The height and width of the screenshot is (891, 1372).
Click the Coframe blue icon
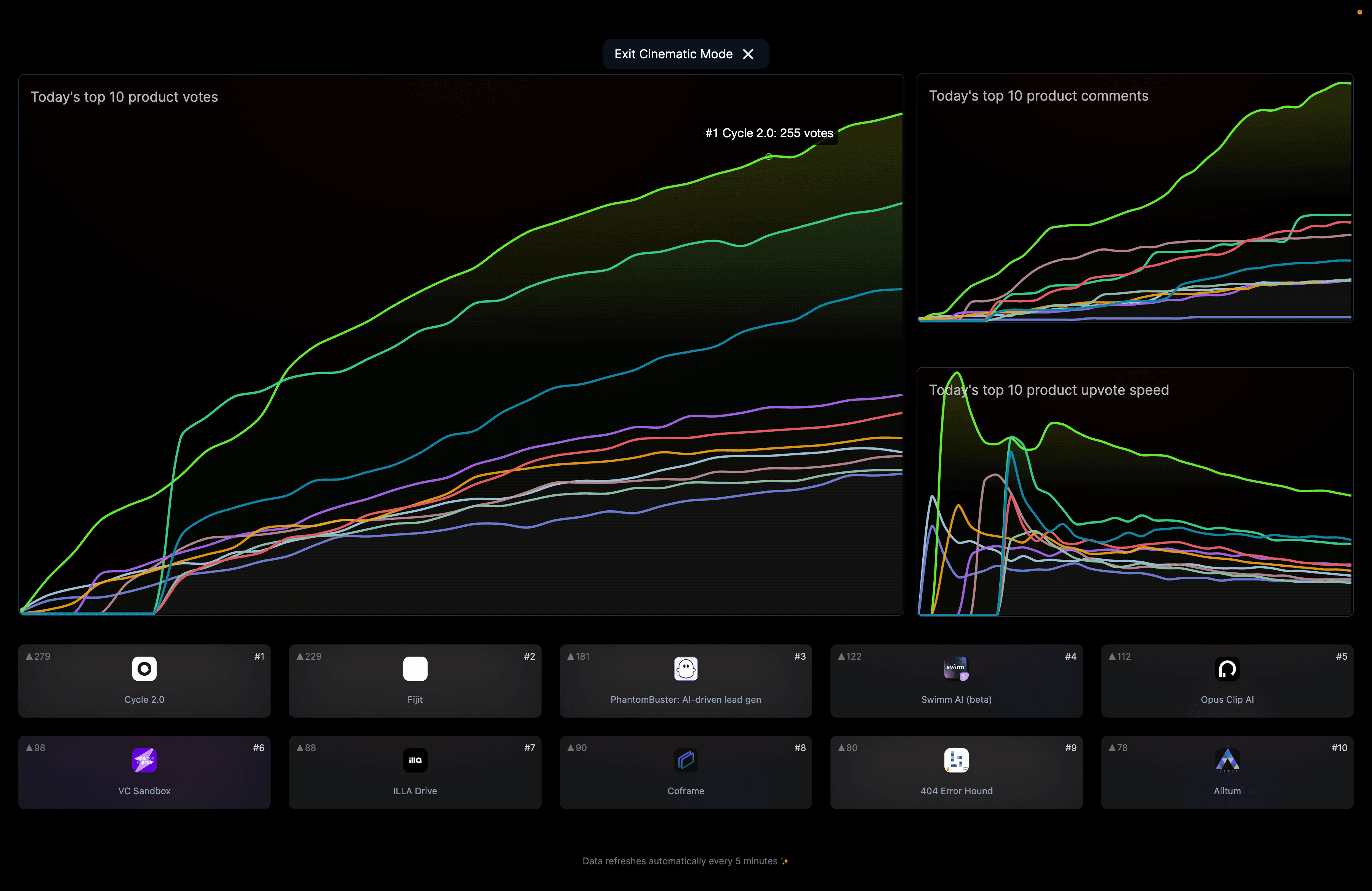click(x=685, y=760)
